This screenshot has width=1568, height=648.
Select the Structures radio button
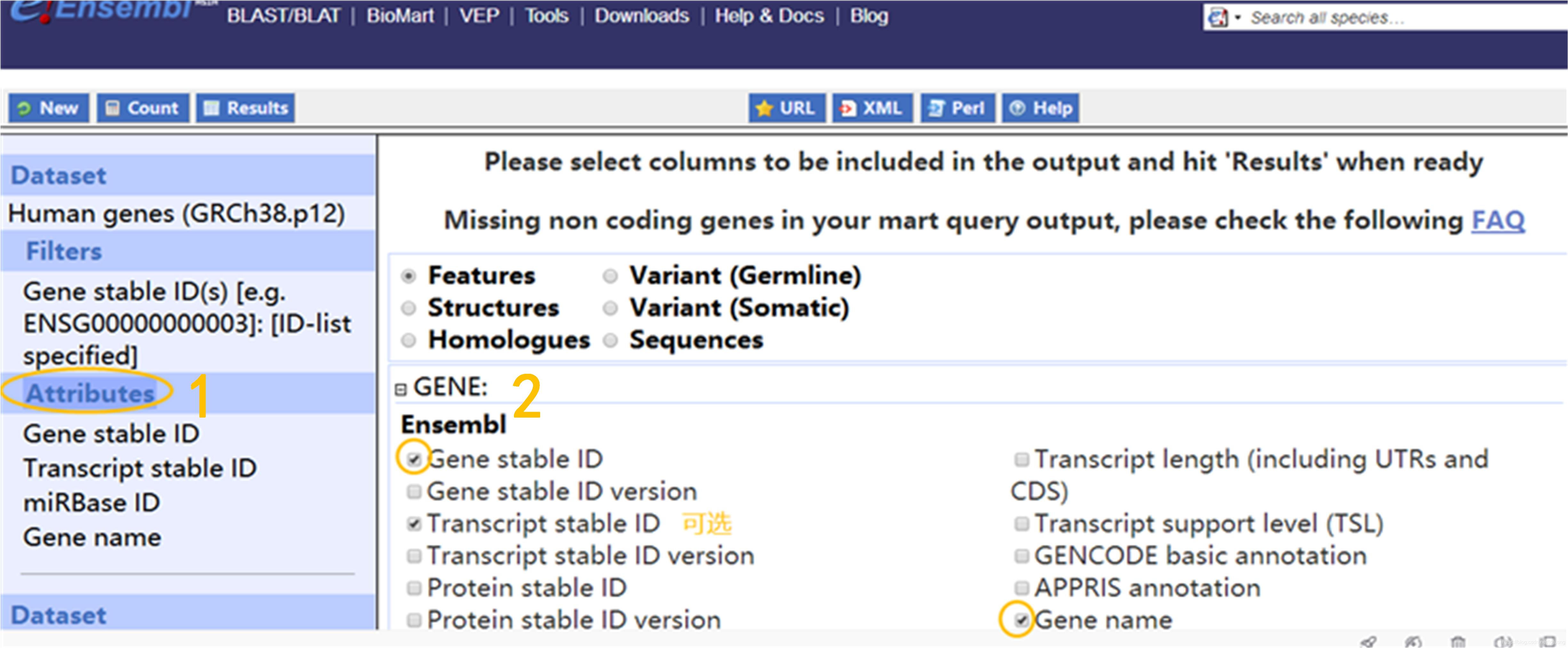point(408,308)
